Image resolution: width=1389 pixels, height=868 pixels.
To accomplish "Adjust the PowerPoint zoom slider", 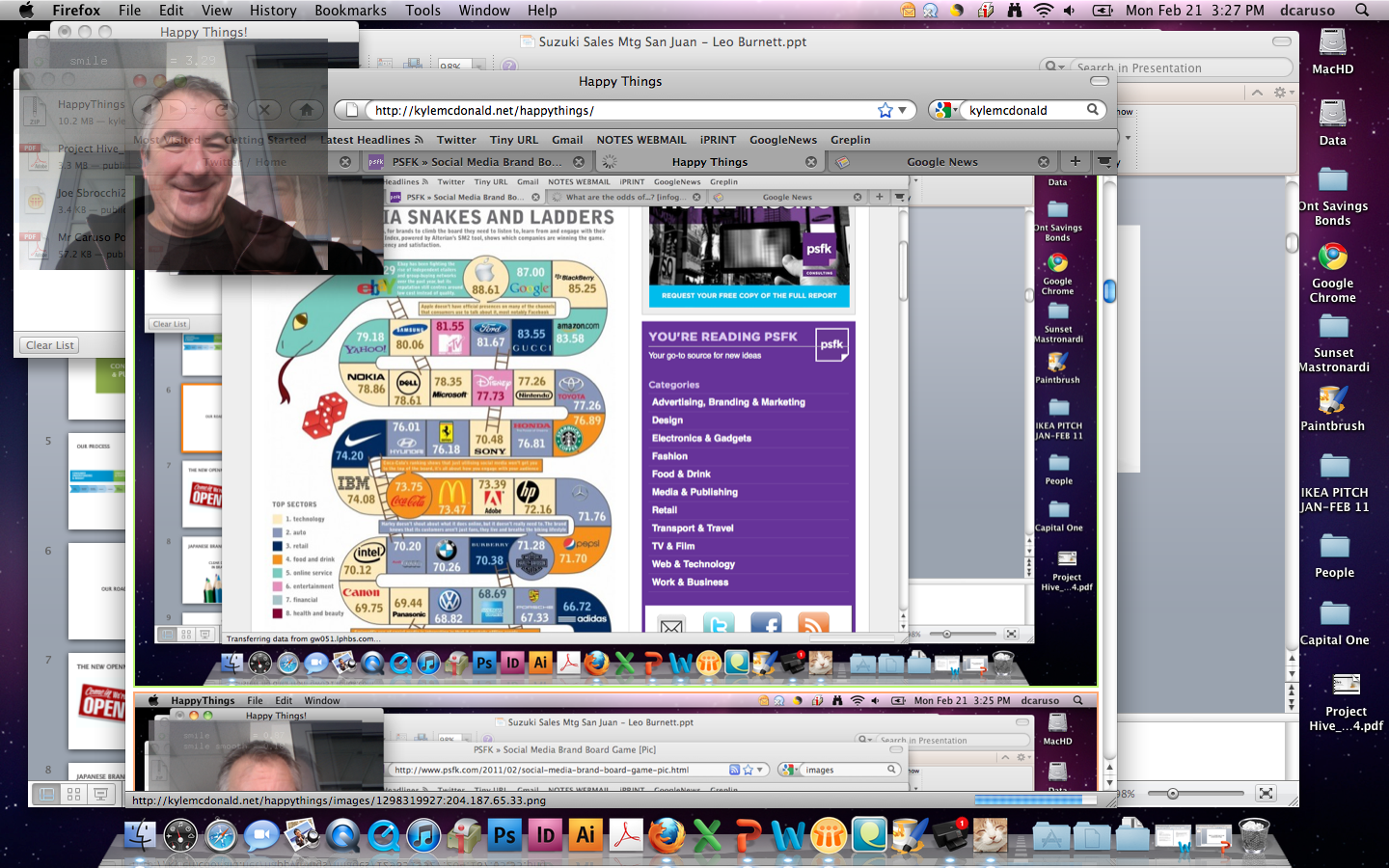I will 1173,794.
